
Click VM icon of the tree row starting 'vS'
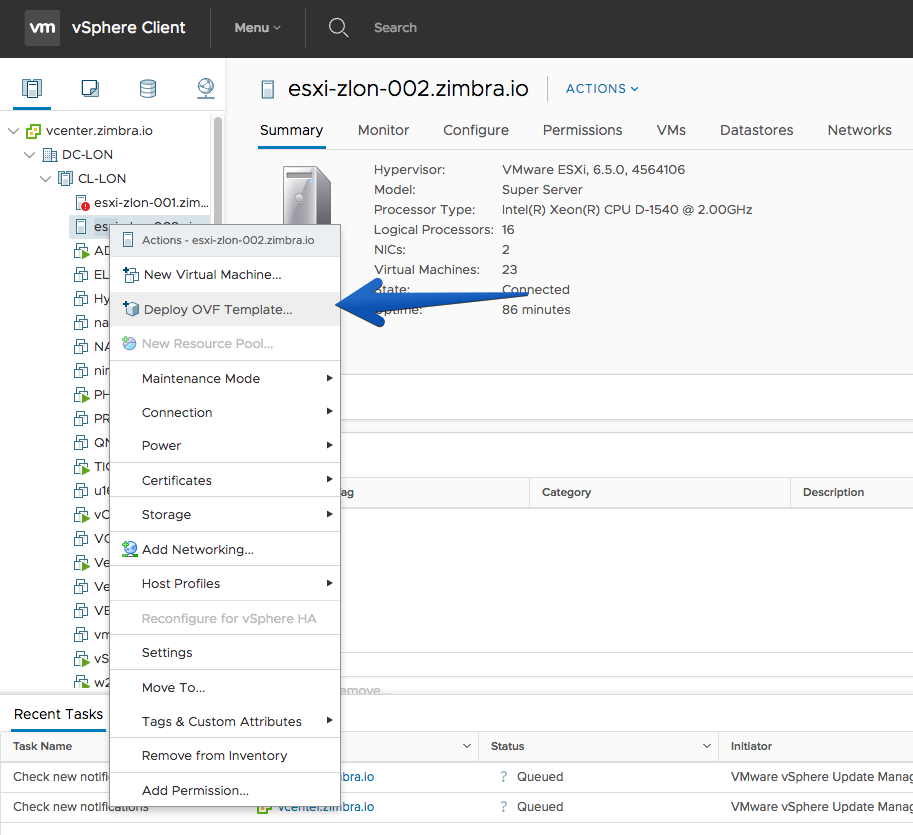[x=81, y=659]
